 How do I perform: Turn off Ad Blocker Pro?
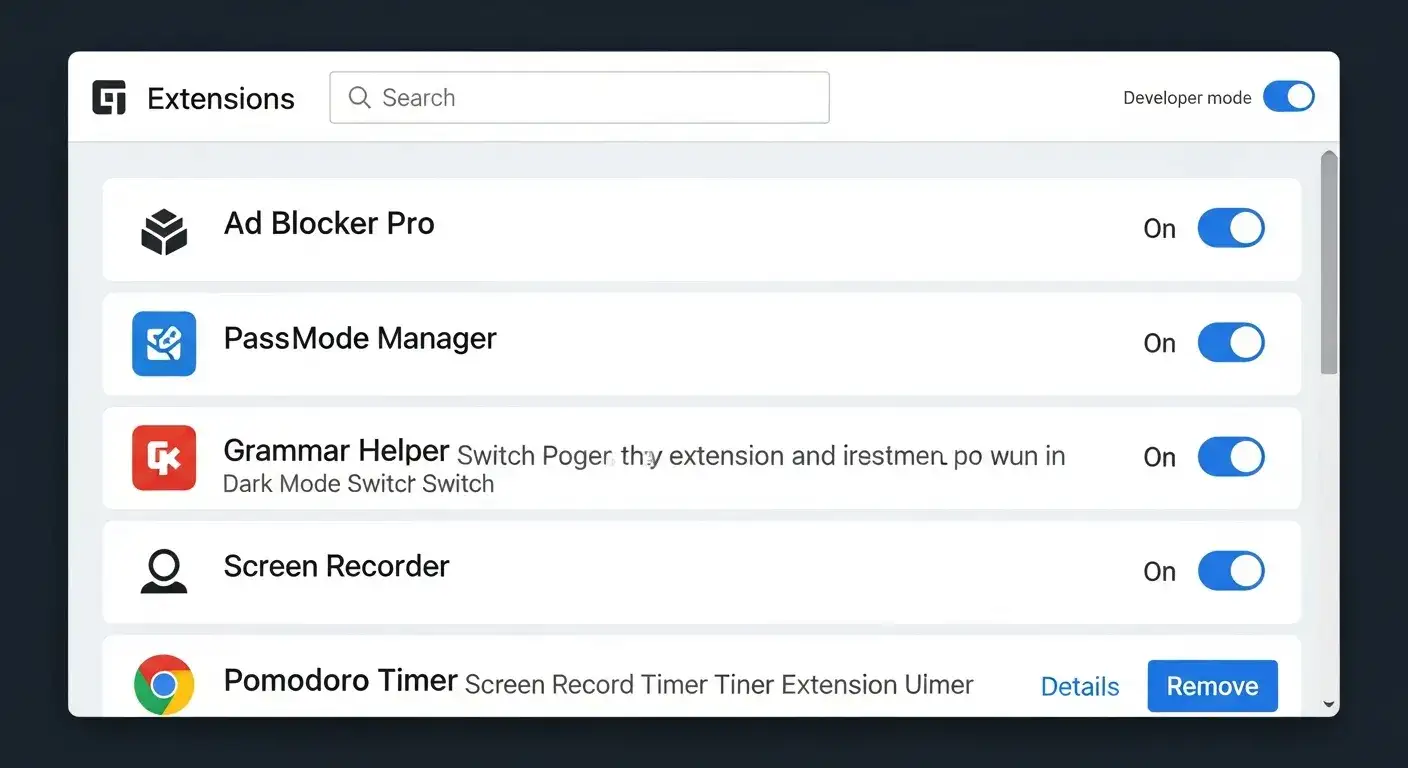point(1231,228)
